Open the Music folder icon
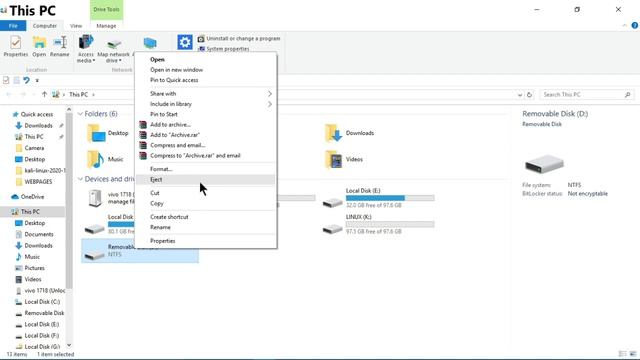Screen dimensions: 640x360 pyautogui.click(x=96, y=159)
